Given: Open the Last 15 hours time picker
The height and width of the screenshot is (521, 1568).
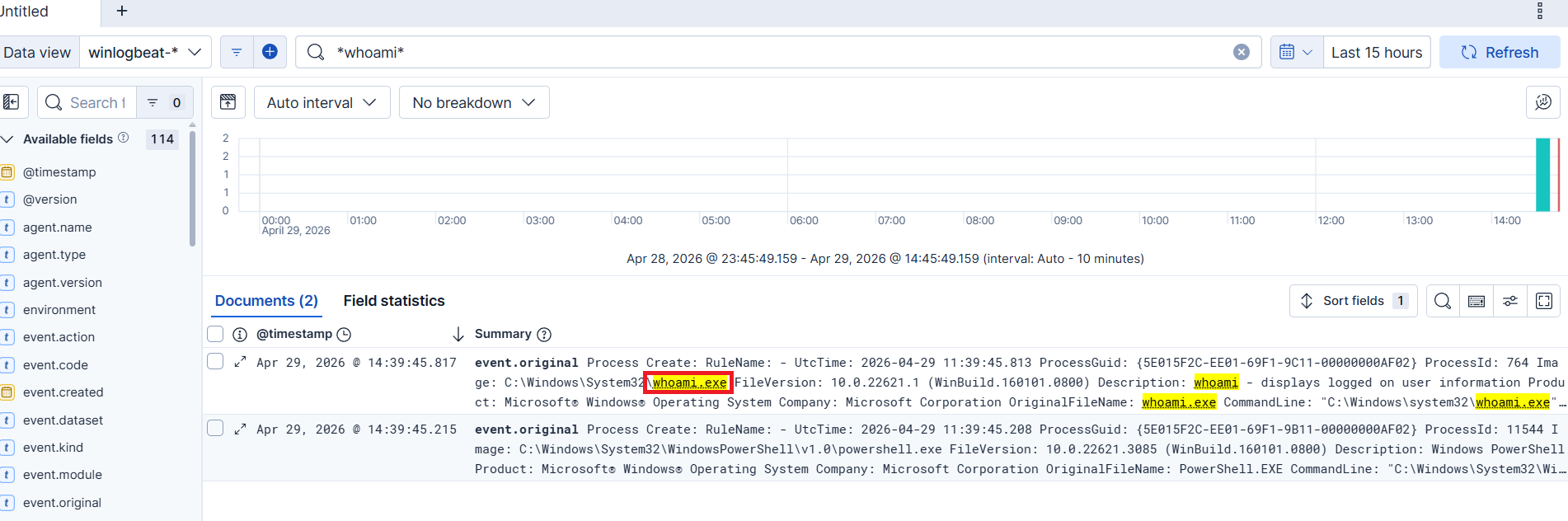Looking at the screenshot, I should (x=1377, y=52).
